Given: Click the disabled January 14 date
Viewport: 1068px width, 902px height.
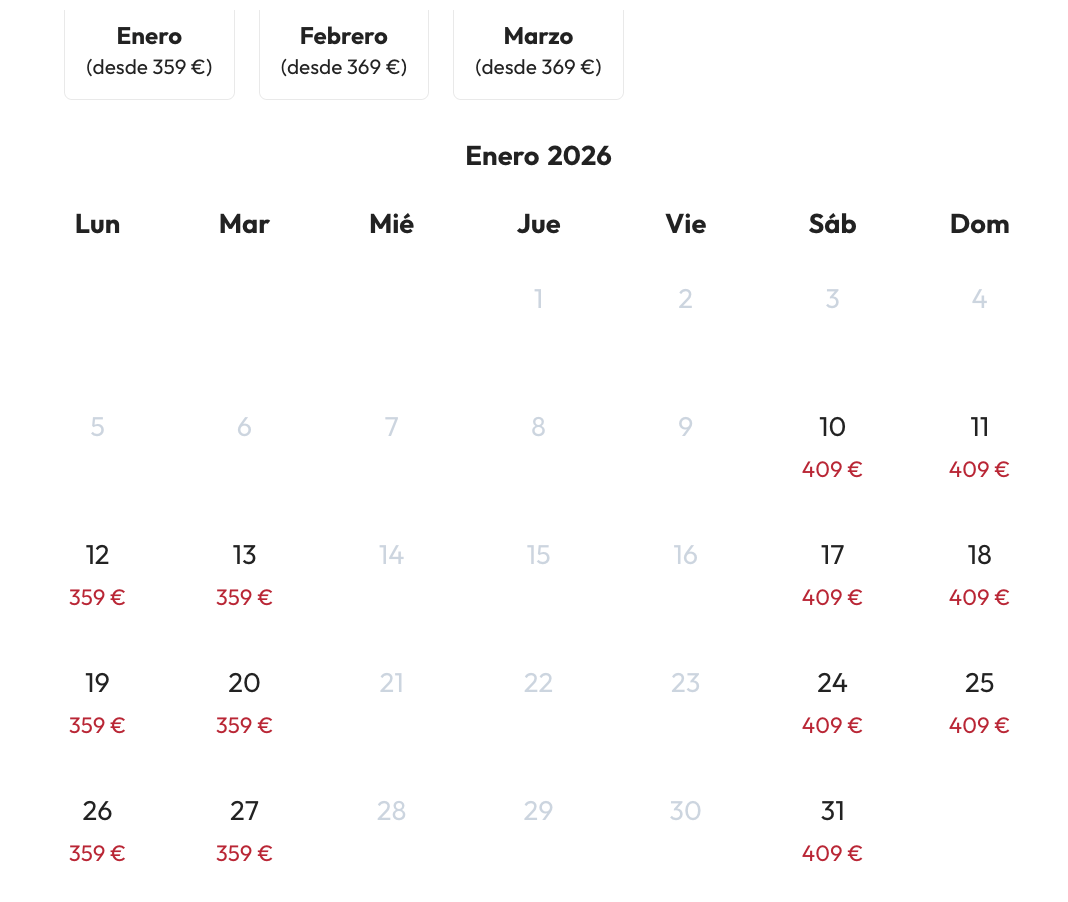Looking at the screenshot, I should click(x=391, y=555).
